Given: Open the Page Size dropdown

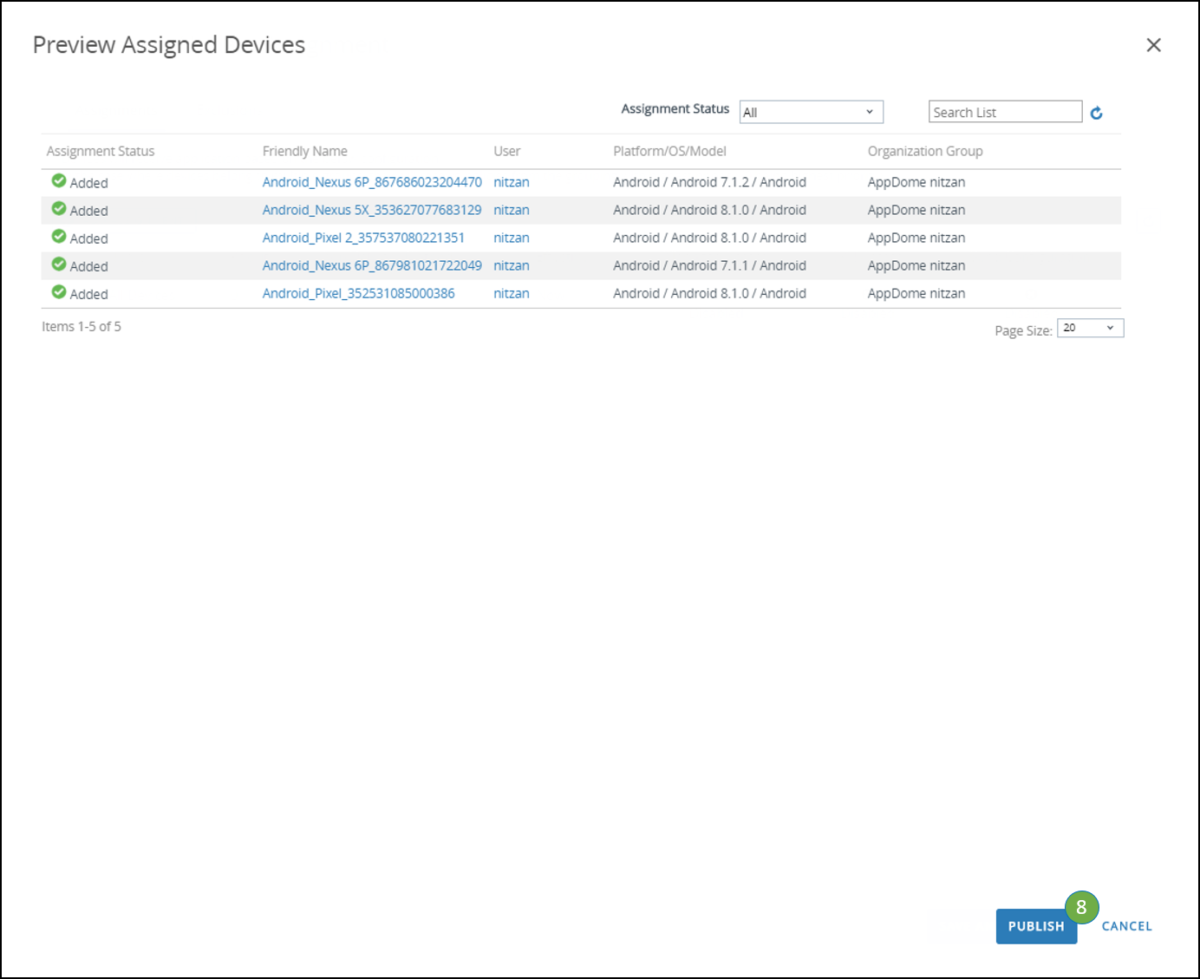Looking at the screenshot, I should (1090, 327).
